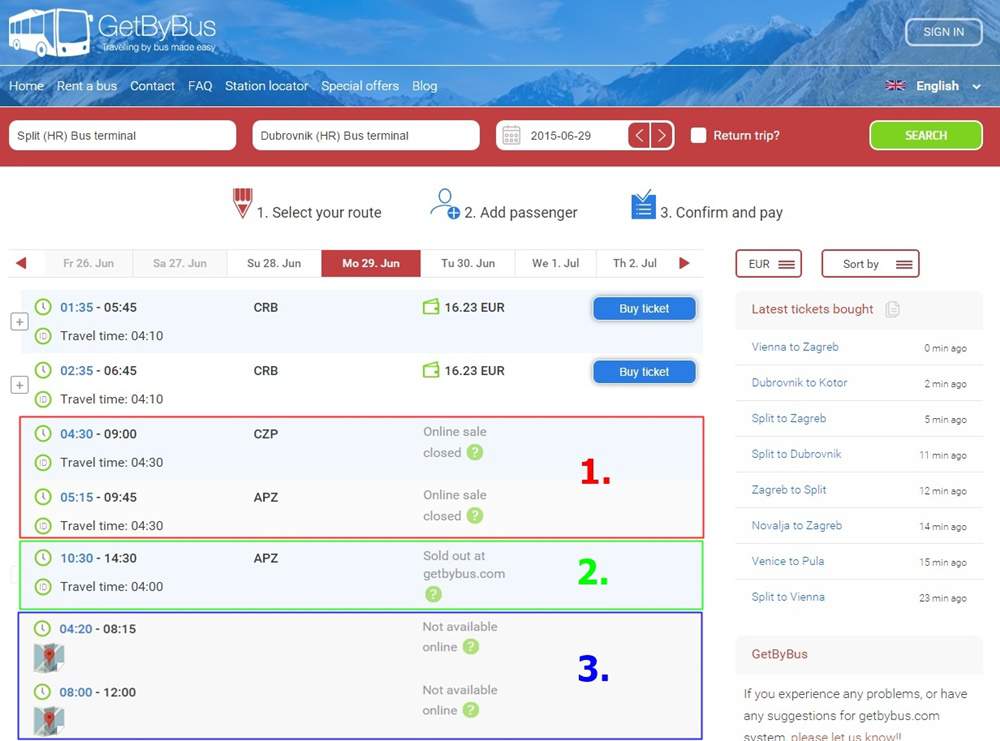Screen dimensions: 1000x741
Task: Click help icon for 08:00 Not available online
Action: 471,710
